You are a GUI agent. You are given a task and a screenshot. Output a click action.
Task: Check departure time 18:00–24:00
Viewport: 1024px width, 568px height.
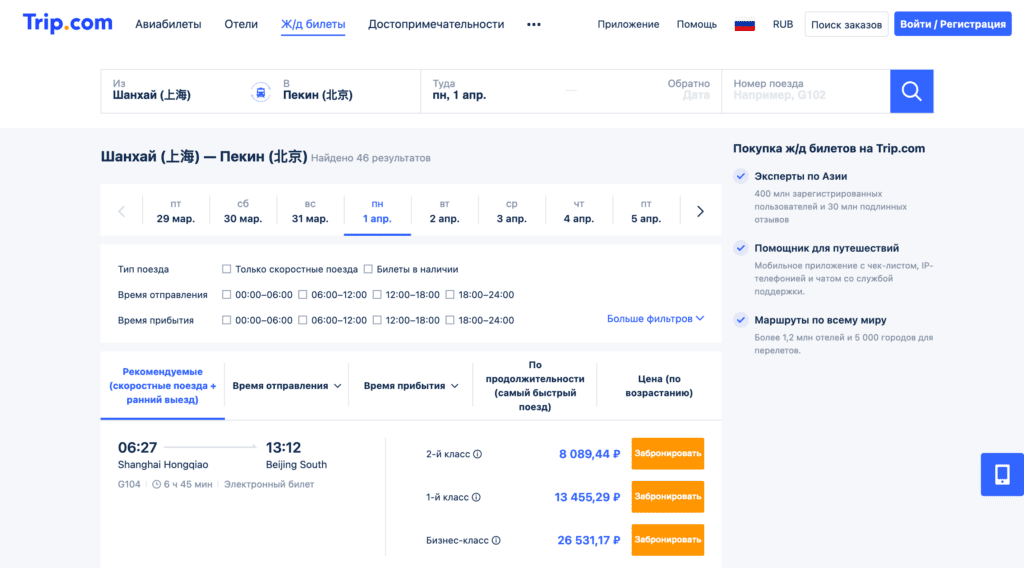(450, 294)
